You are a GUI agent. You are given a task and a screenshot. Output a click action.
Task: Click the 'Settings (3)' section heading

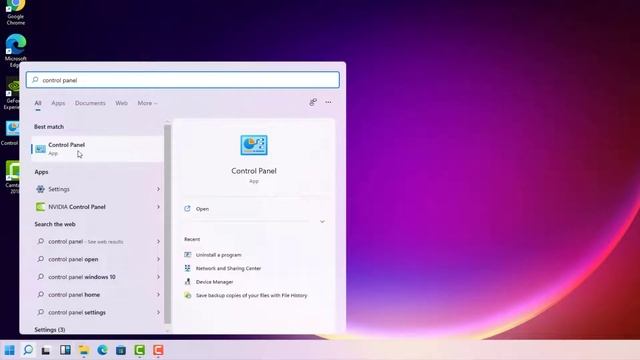point(49,329)
